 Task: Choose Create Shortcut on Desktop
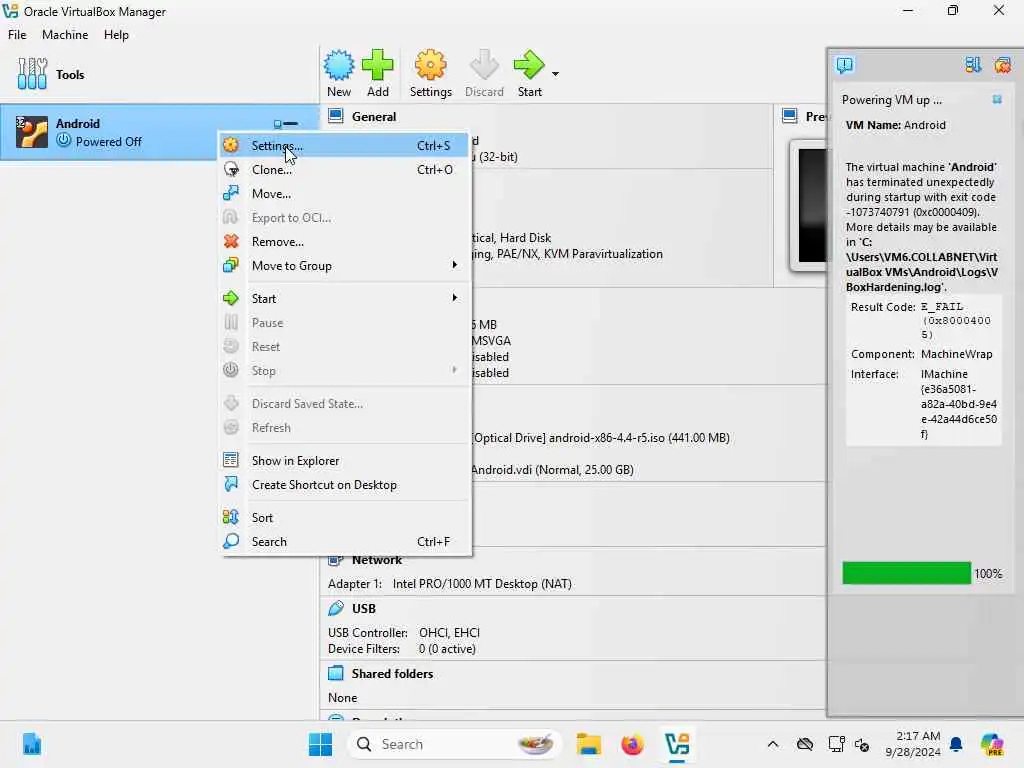click(x=345, y=485)
